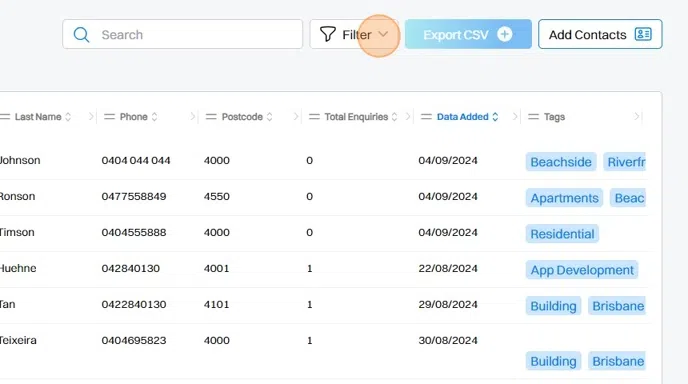Viewport: 688px width, 384px height.
Task: Focus the Search input field
Action: pos(183,34)
